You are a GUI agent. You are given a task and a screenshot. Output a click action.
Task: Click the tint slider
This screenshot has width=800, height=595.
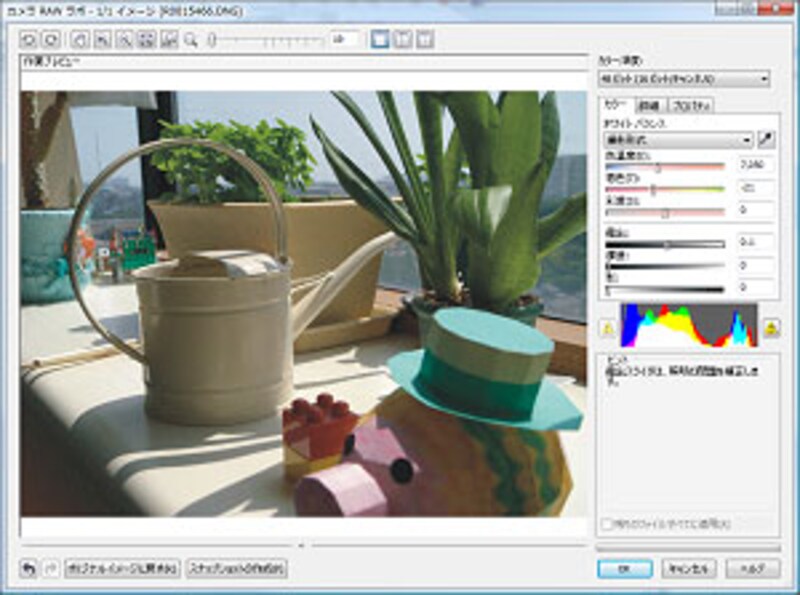point(665,189)
